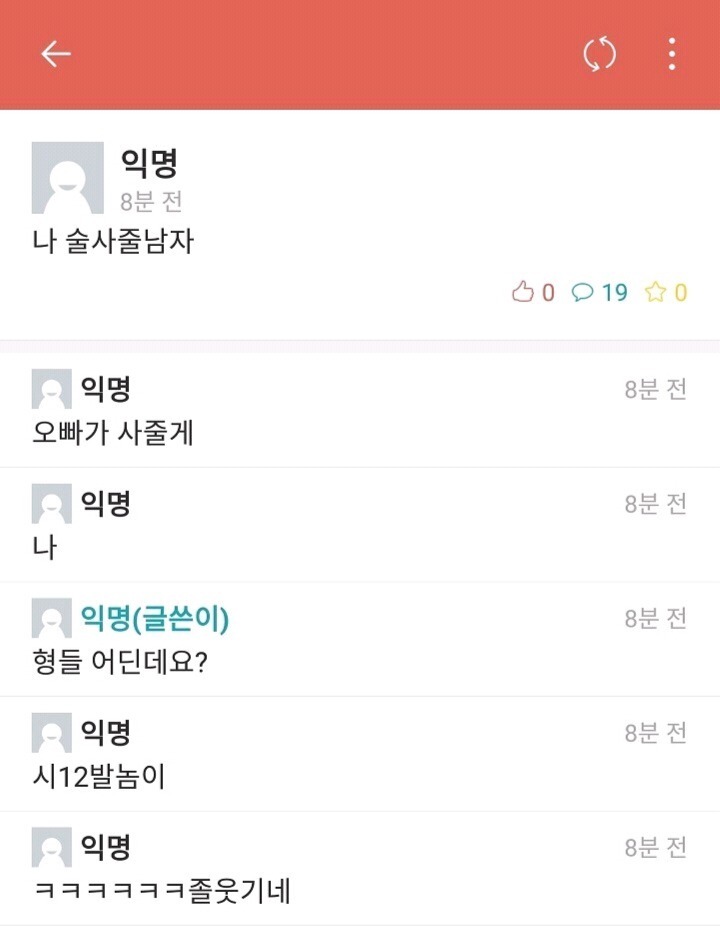Open the three-dot overflow menu
Viewport: 720px width, 927px height.
coord(672,55)
